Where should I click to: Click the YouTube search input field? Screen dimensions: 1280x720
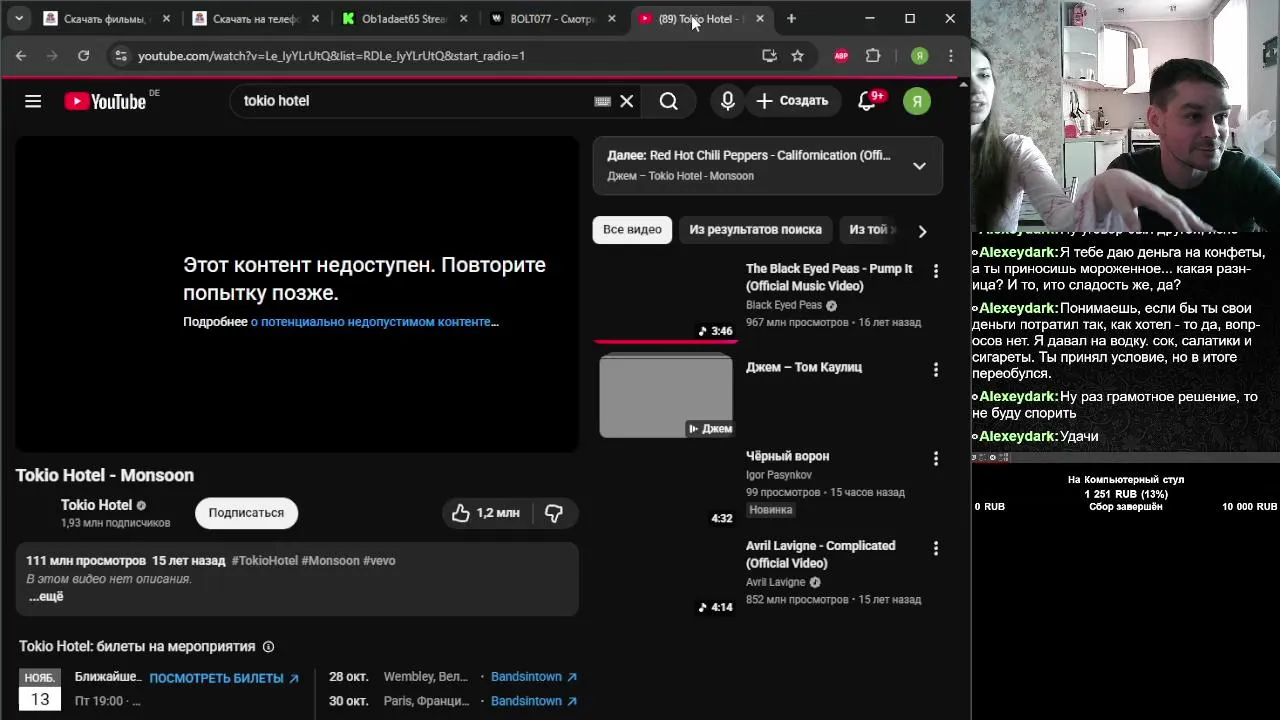pyautogui.click(x=410, y=101)
